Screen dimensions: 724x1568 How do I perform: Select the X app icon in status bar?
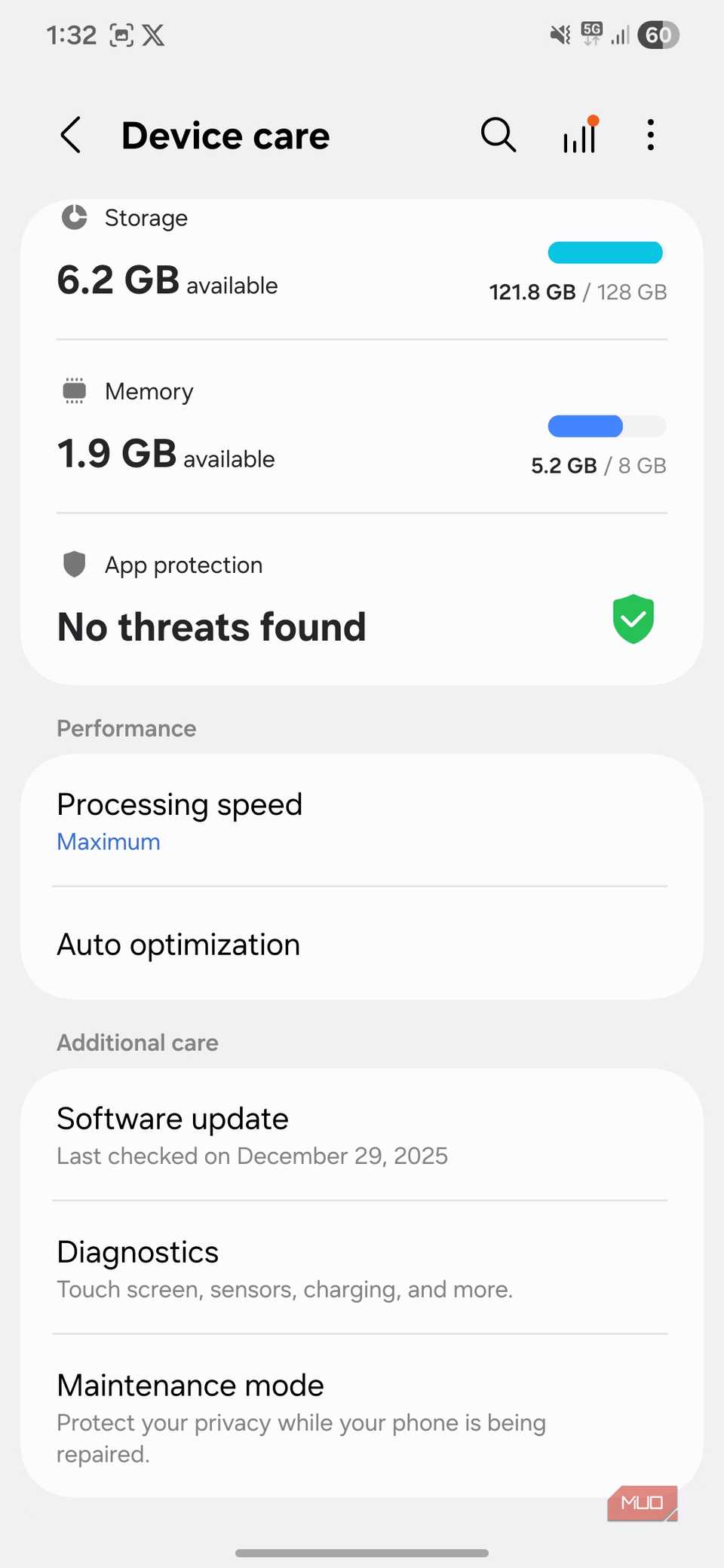[154, 35]
